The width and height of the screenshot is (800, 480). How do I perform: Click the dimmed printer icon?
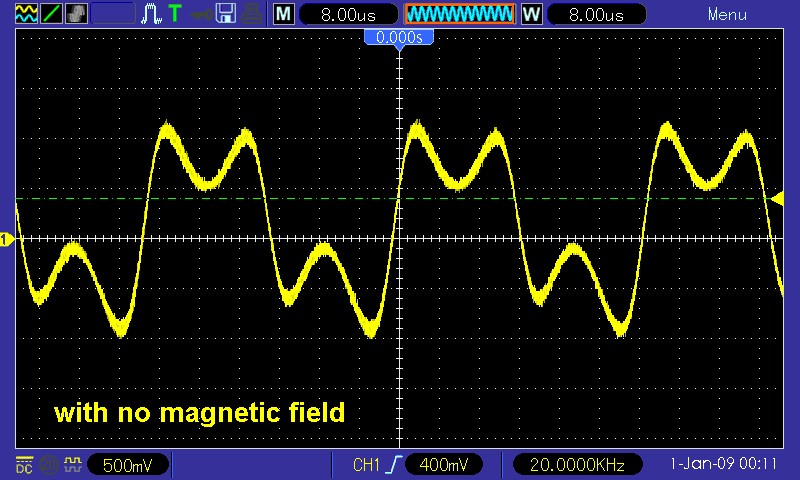pyautogui.click(x=252, y=14)
